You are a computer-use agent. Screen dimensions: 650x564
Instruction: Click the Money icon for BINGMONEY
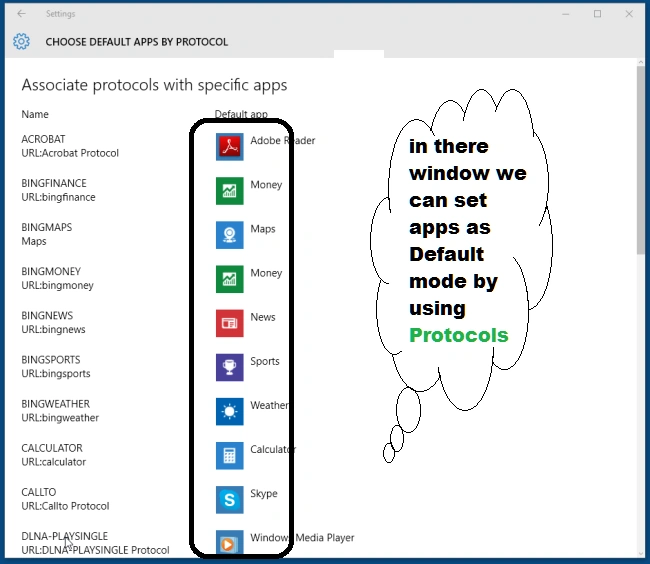pyautogui.click(x=230, y=279)
